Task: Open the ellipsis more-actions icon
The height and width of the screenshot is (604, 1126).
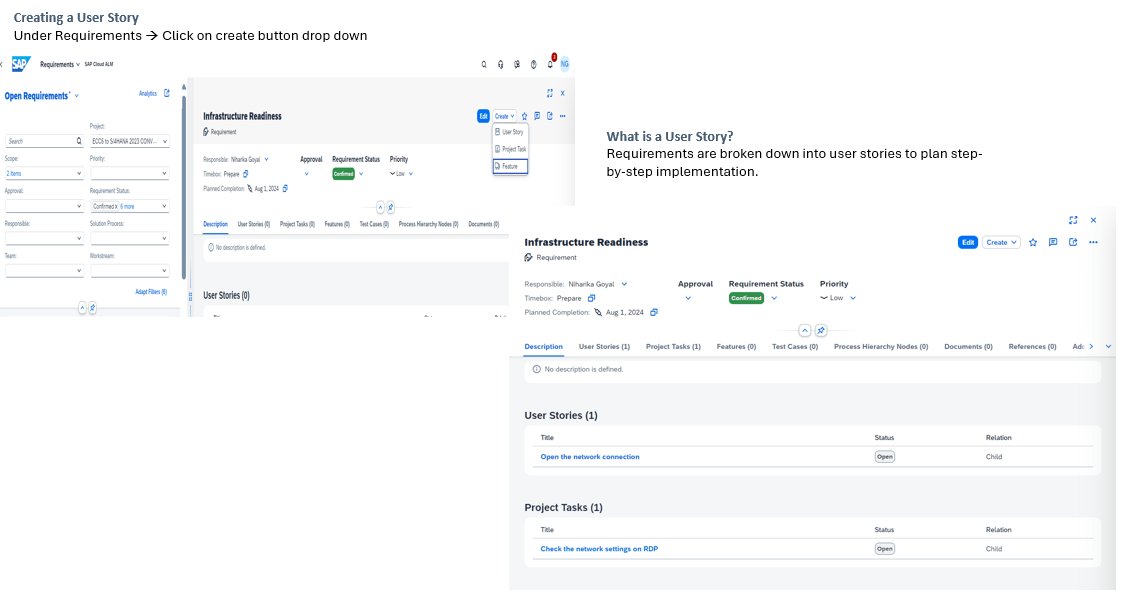Action: 1093,242
